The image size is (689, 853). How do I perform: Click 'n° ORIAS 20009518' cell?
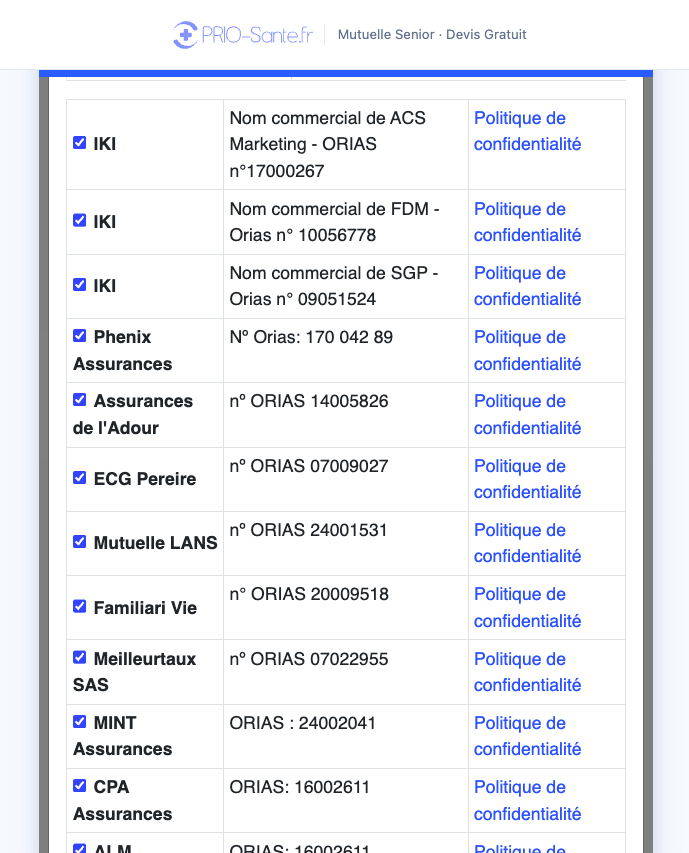pos(346,608)
